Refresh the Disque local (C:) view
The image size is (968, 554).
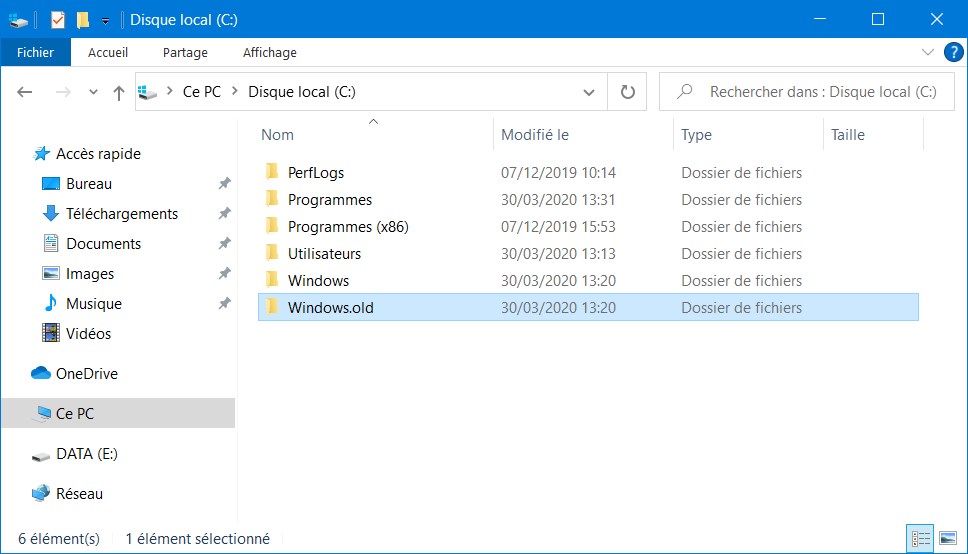click(627, 92)
